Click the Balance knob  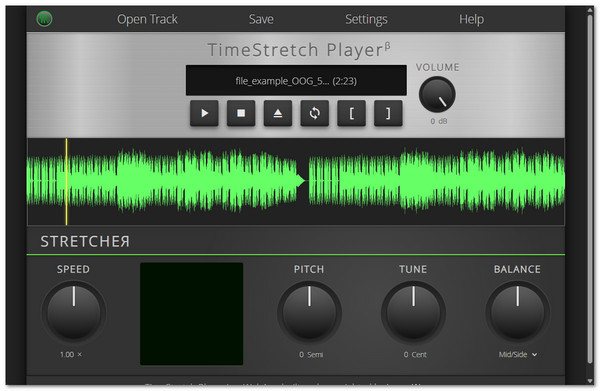[x=517, y=312]
